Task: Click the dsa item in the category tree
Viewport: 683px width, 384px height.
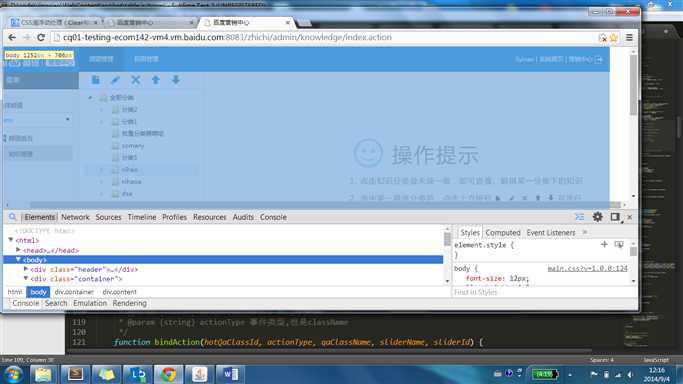Action: click(x=127, y=194)
